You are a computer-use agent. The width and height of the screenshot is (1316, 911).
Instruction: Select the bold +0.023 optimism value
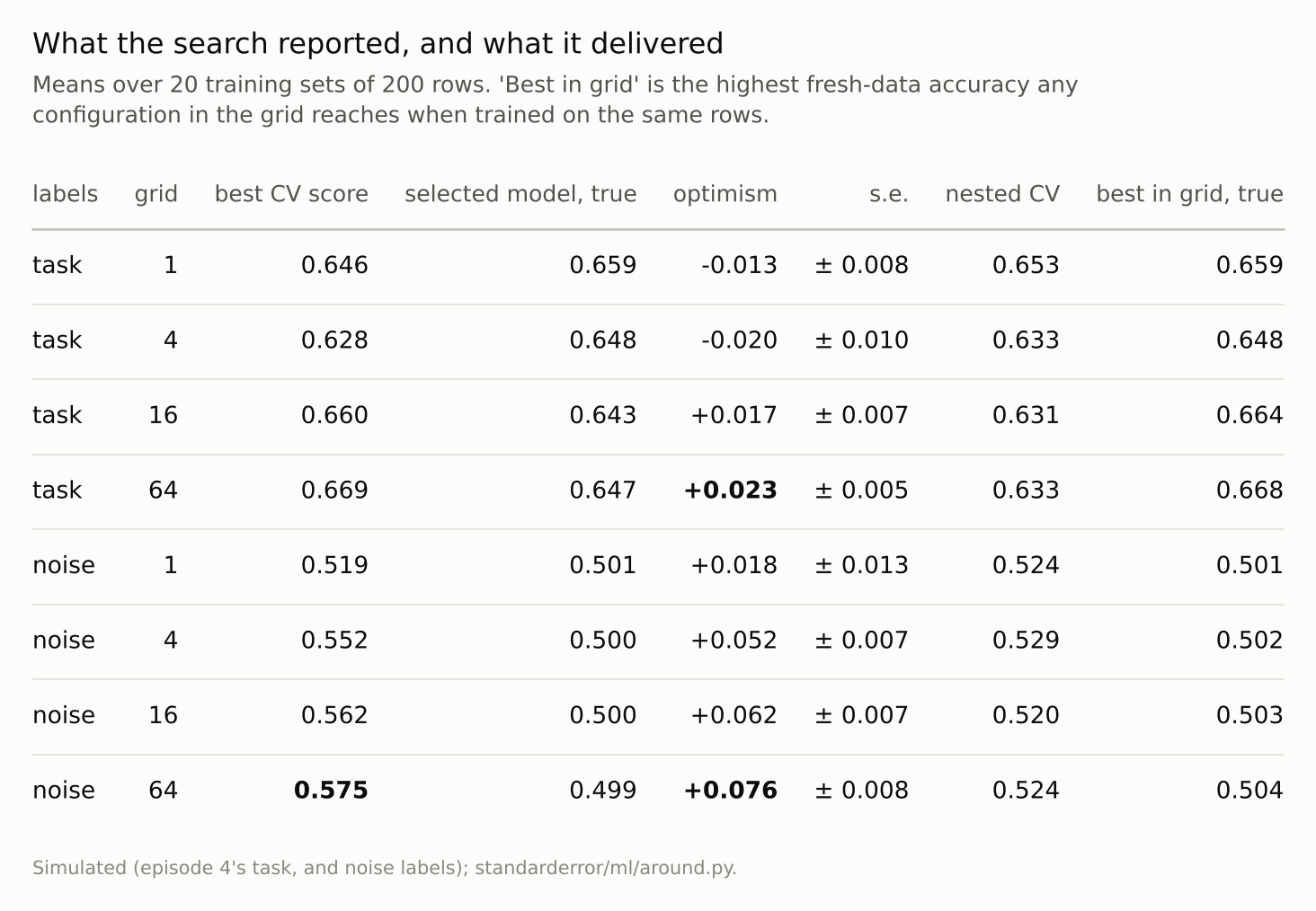coord(730,491)
